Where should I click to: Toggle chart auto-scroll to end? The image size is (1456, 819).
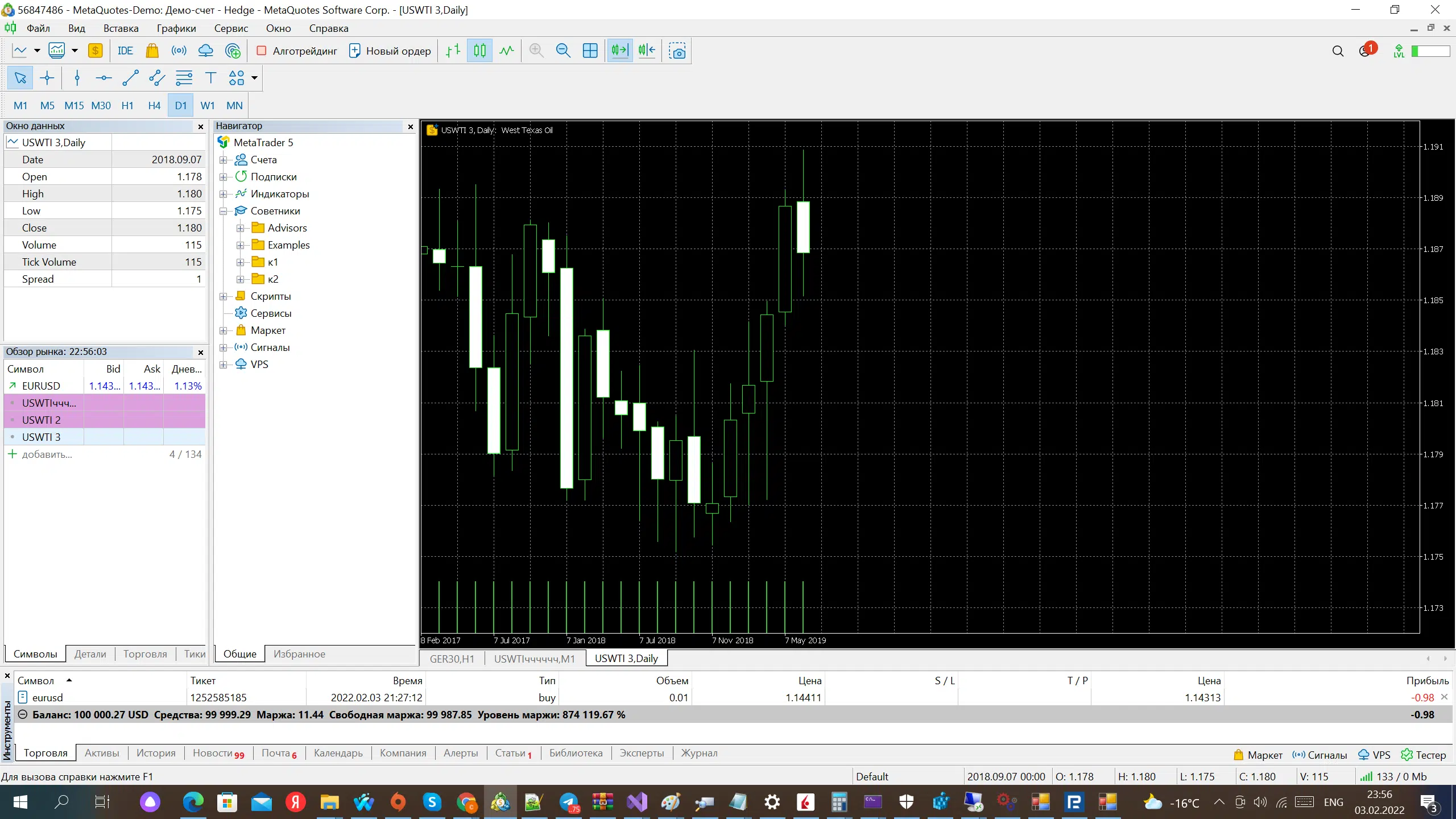pyautogui.click(x=619, y=51)
